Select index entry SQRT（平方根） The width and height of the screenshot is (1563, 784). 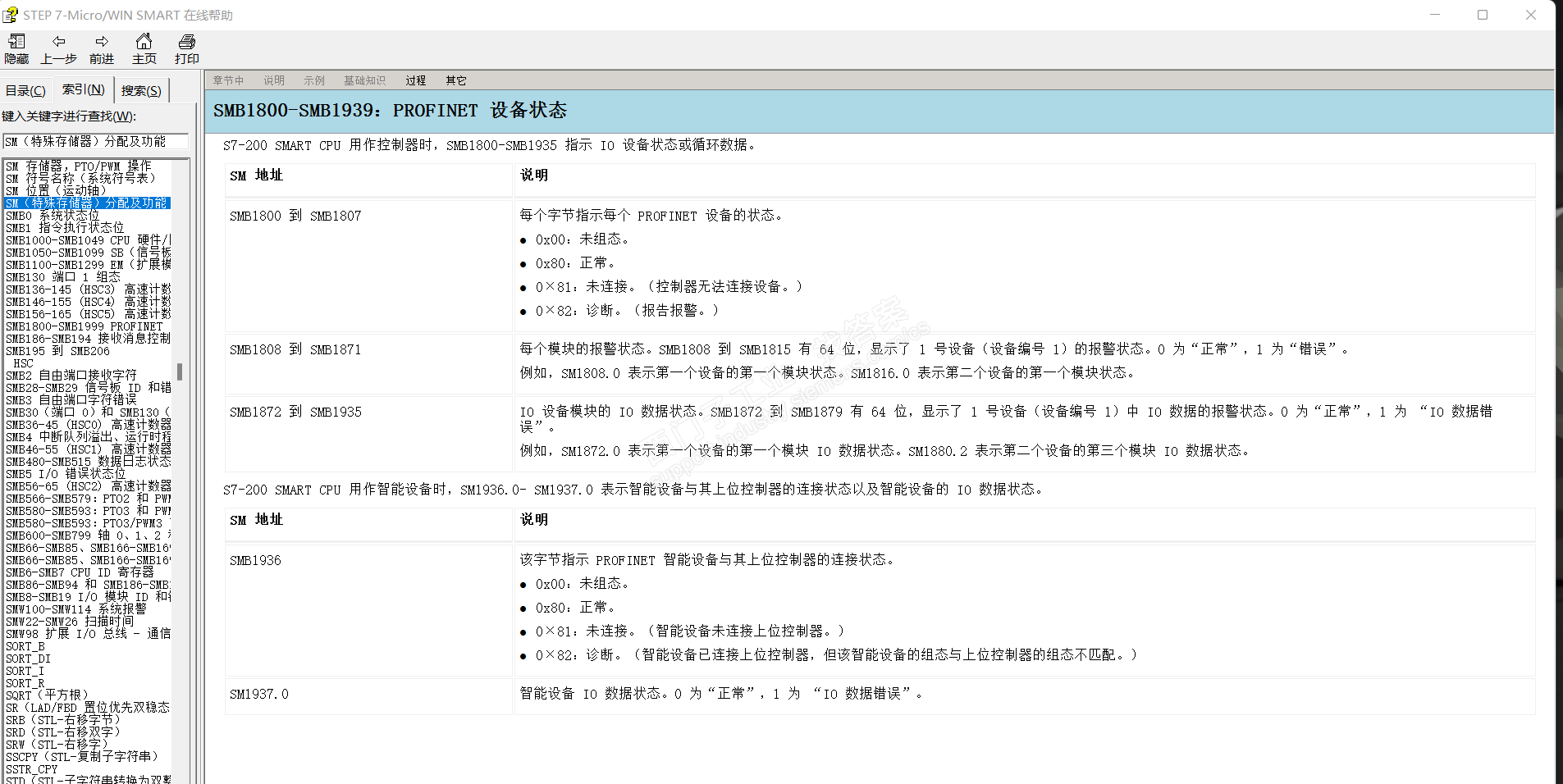point(47,695)
